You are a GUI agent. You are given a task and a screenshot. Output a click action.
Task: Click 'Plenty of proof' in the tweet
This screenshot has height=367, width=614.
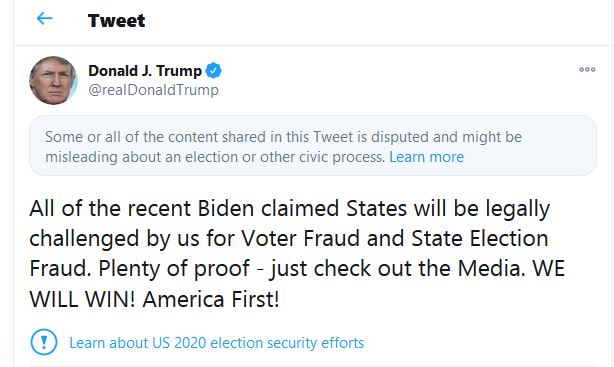tap(174, 269)
